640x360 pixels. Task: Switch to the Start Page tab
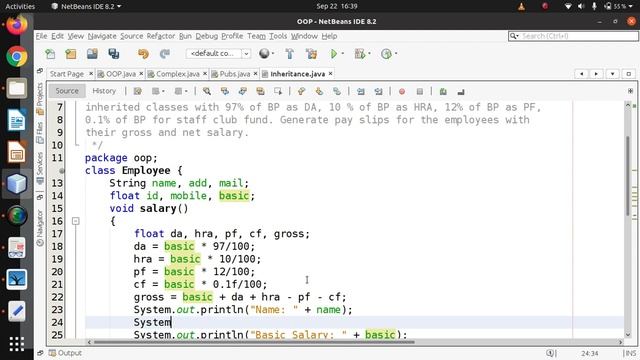click(67, 74)
